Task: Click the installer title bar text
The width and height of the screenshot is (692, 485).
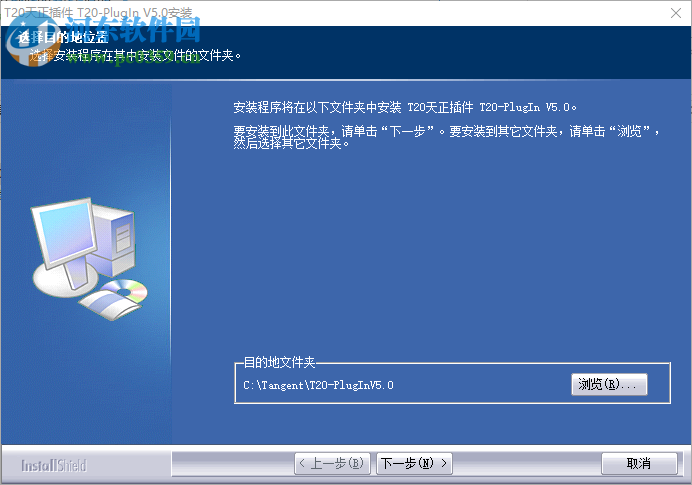Action: click(x=98, y=12)
